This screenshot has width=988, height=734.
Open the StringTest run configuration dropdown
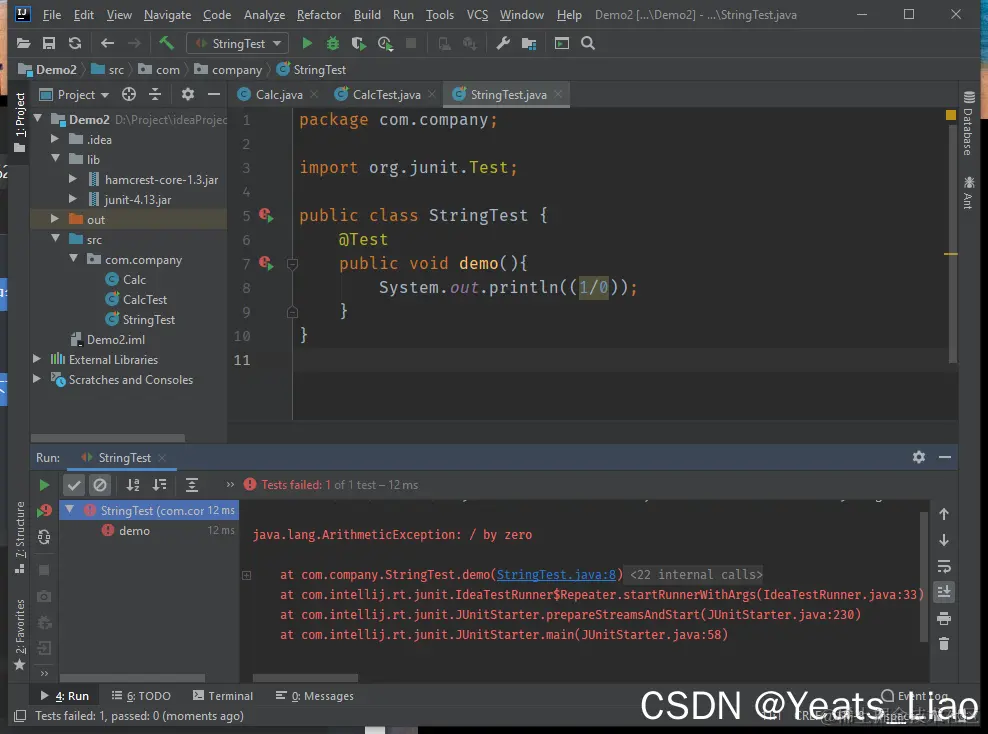(x=238, y=43)
